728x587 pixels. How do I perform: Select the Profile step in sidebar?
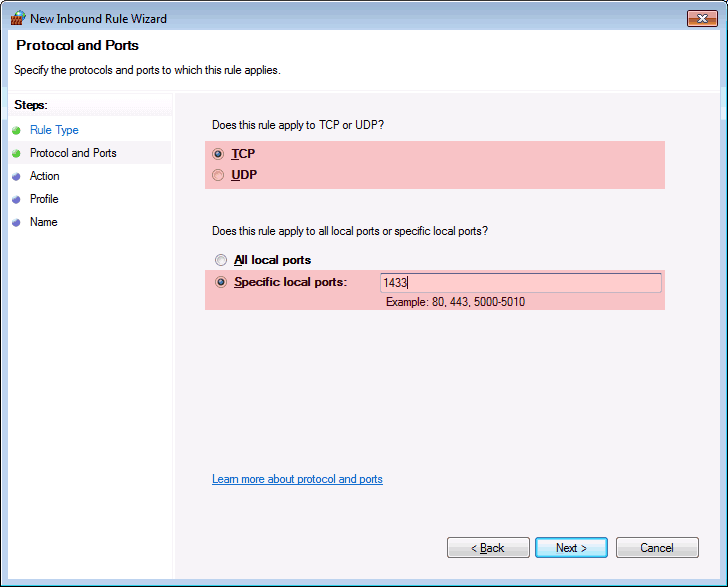click(x=44, y=199)
